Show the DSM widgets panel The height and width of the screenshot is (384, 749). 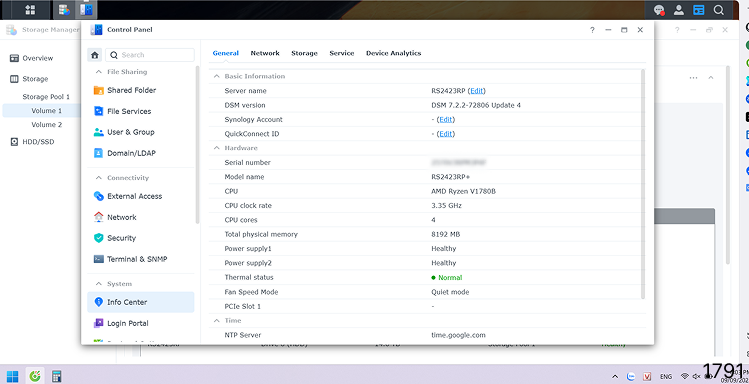point(699,10)
